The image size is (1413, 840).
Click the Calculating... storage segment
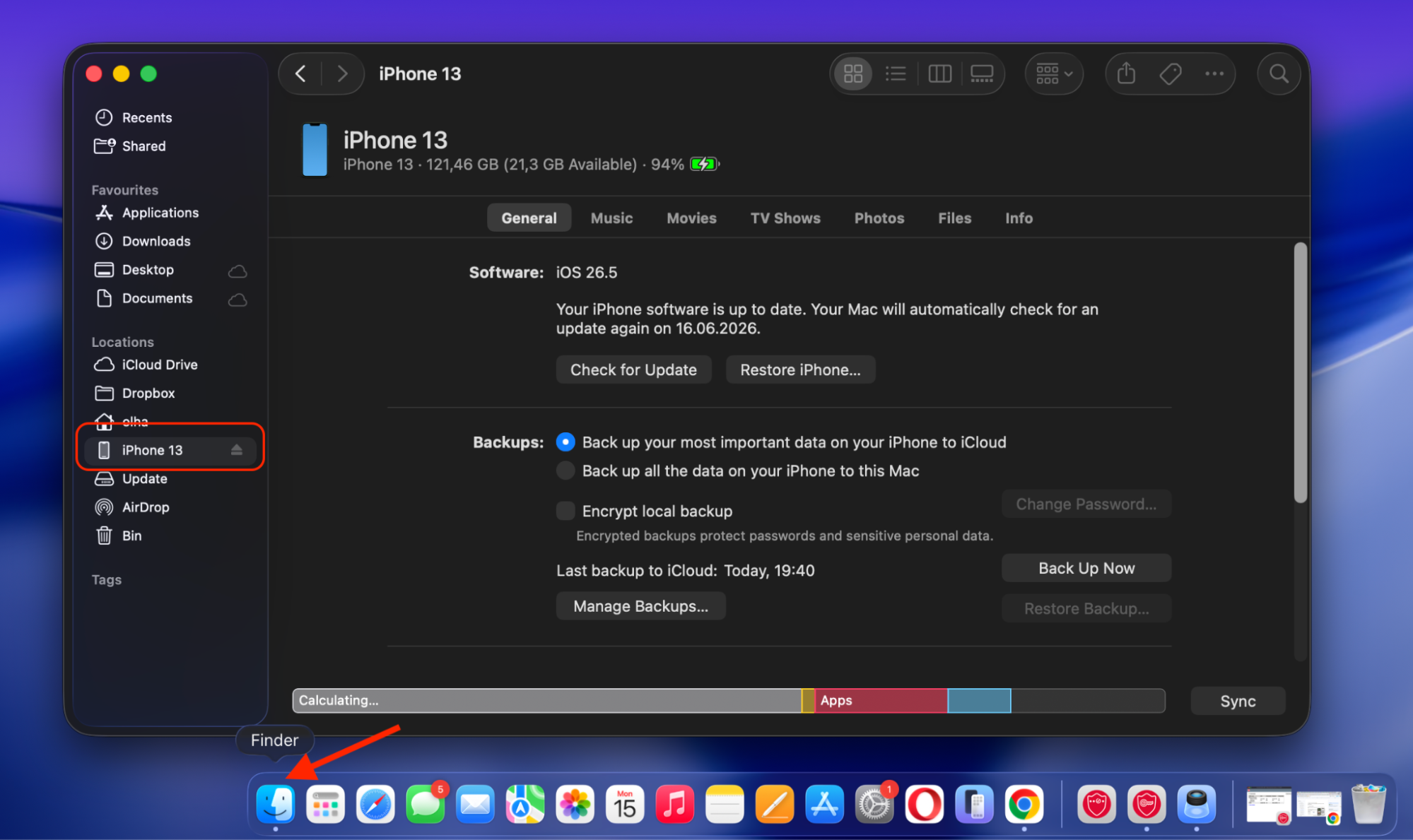547,701
